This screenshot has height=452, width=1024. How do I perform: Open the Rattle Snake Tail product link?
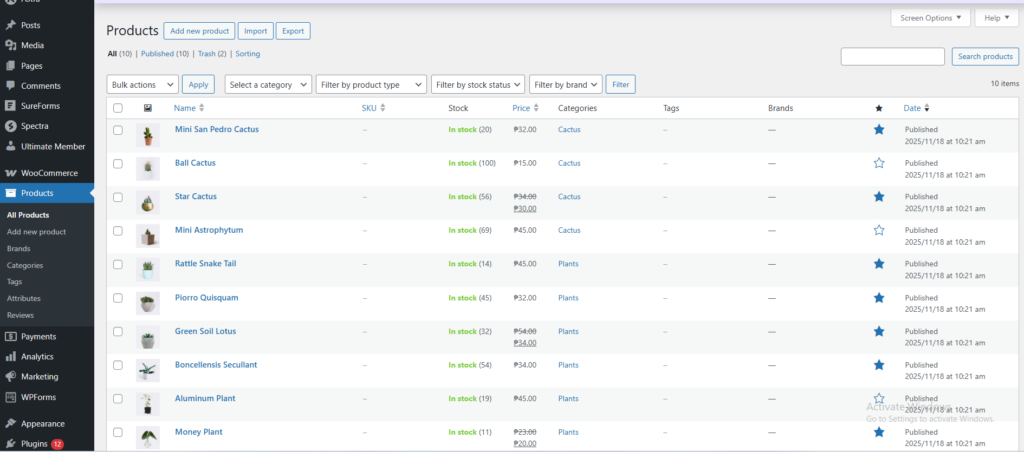[205, 264]
